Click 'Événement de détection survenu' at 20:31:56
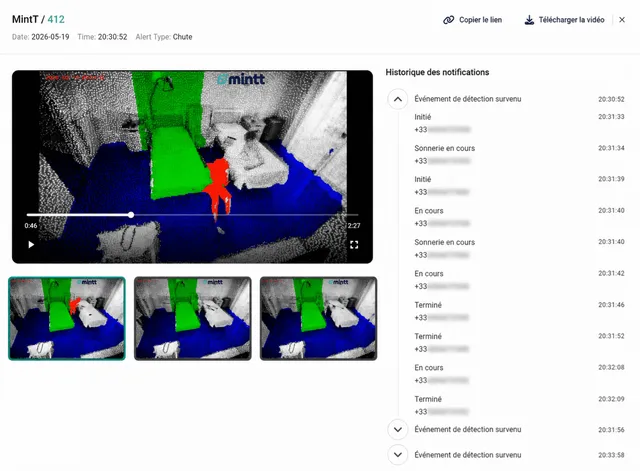Image resolution: width=640 pixels, height=471 pixels. pyautogui.click(x=468, y=429)
